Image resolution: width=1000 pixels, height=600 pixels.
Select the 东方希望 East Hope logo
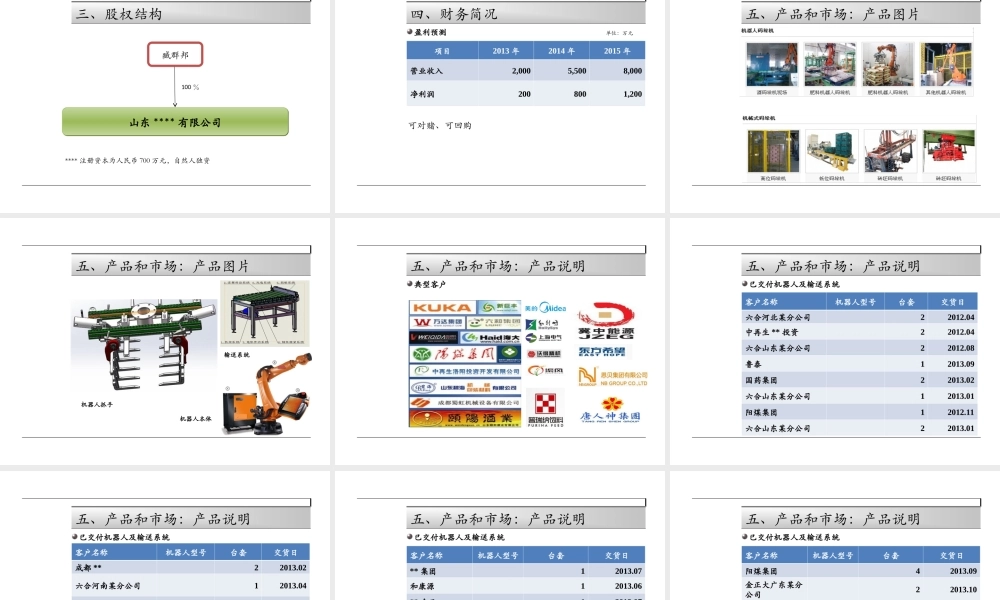606,351
